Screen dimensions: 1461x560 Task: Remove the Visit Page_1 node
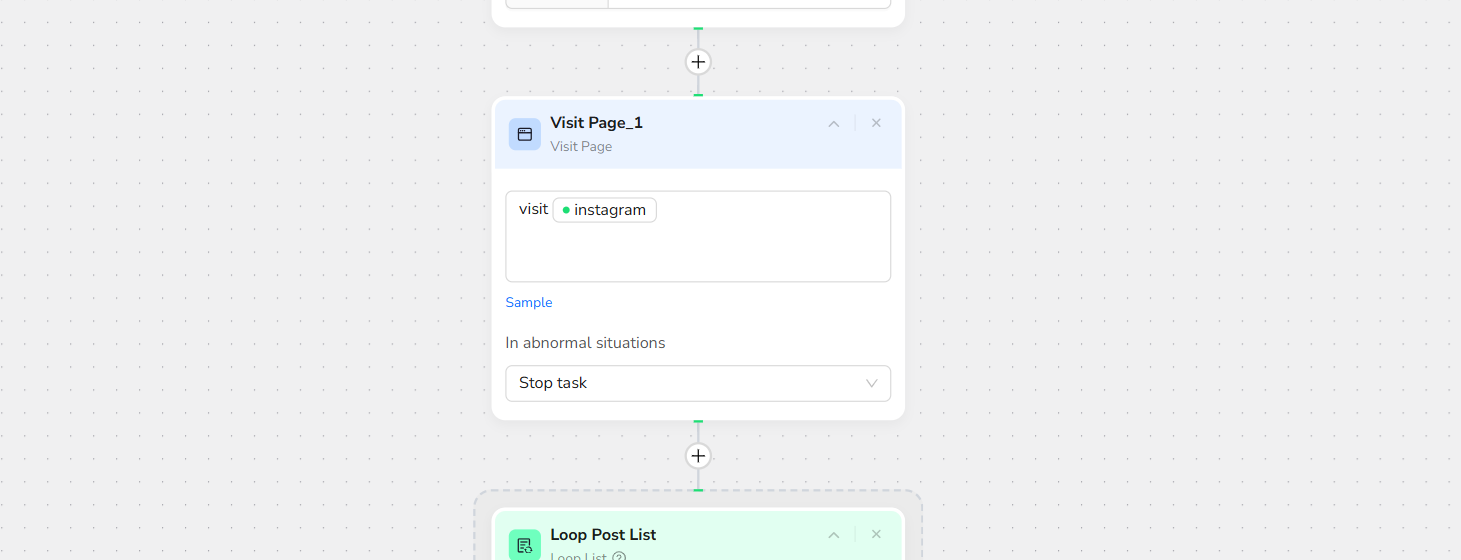876,123
